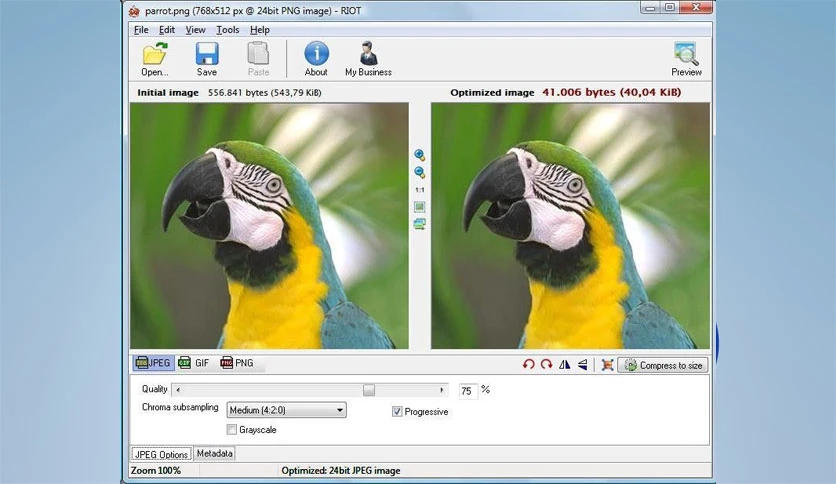Image resolution: width=836 pixels, height=484 pixels.
Task: Select the GIF format tab
Action: 194,363
